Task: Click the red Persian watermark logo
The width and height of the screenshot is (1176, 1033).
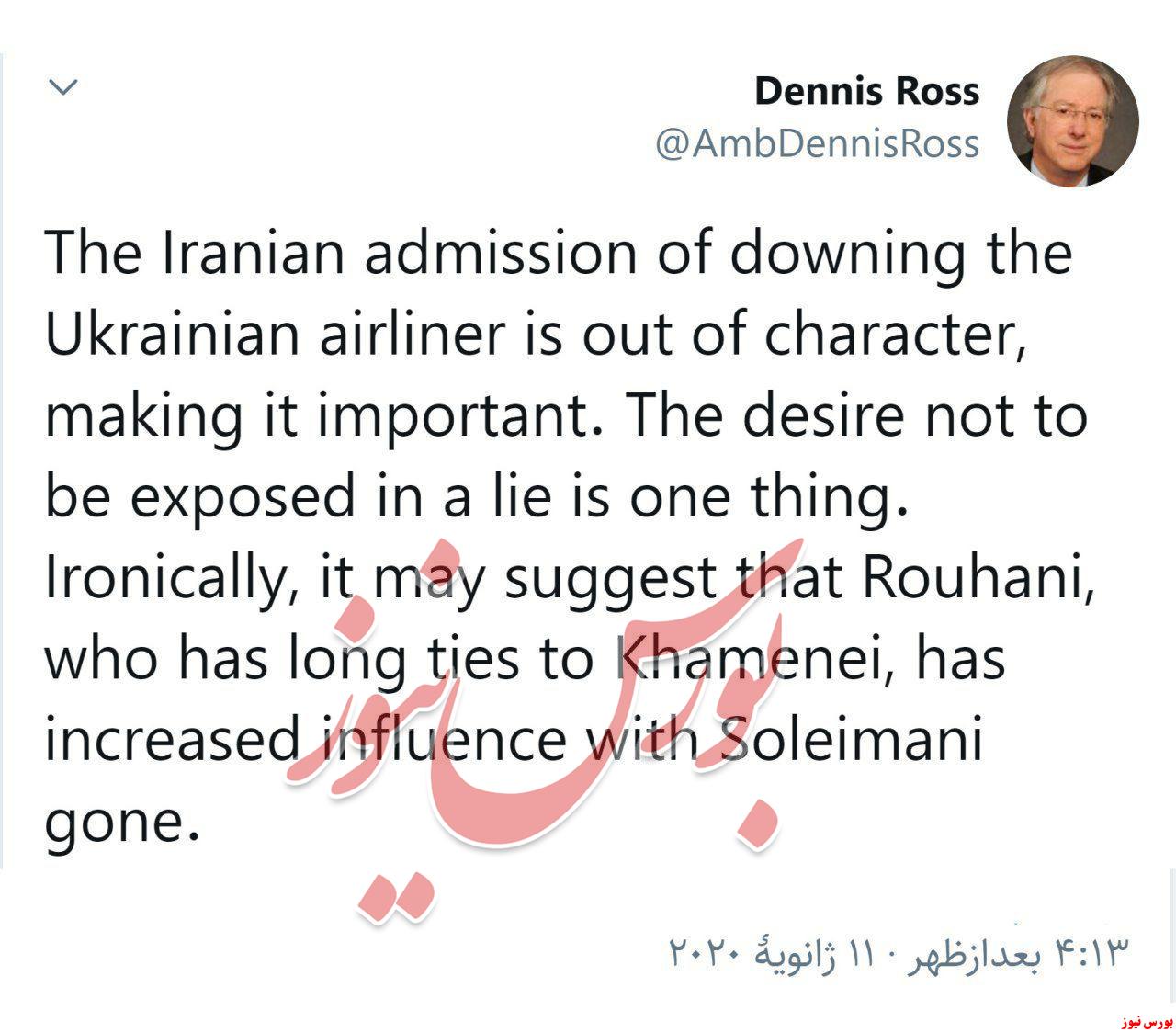Action: [533, 726]
